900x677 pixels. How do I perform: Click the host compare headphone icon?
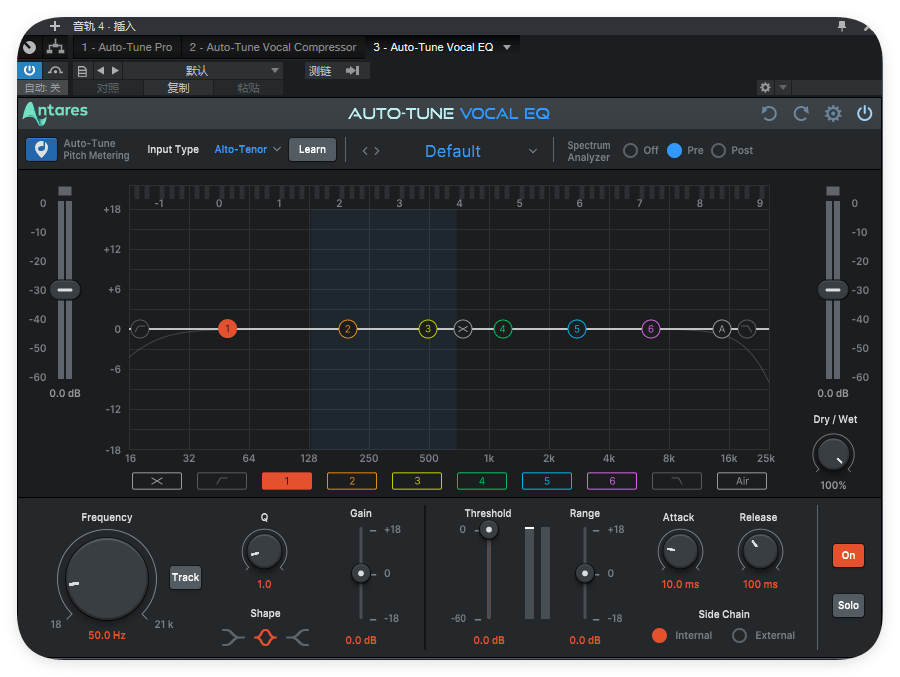(55, 70)
